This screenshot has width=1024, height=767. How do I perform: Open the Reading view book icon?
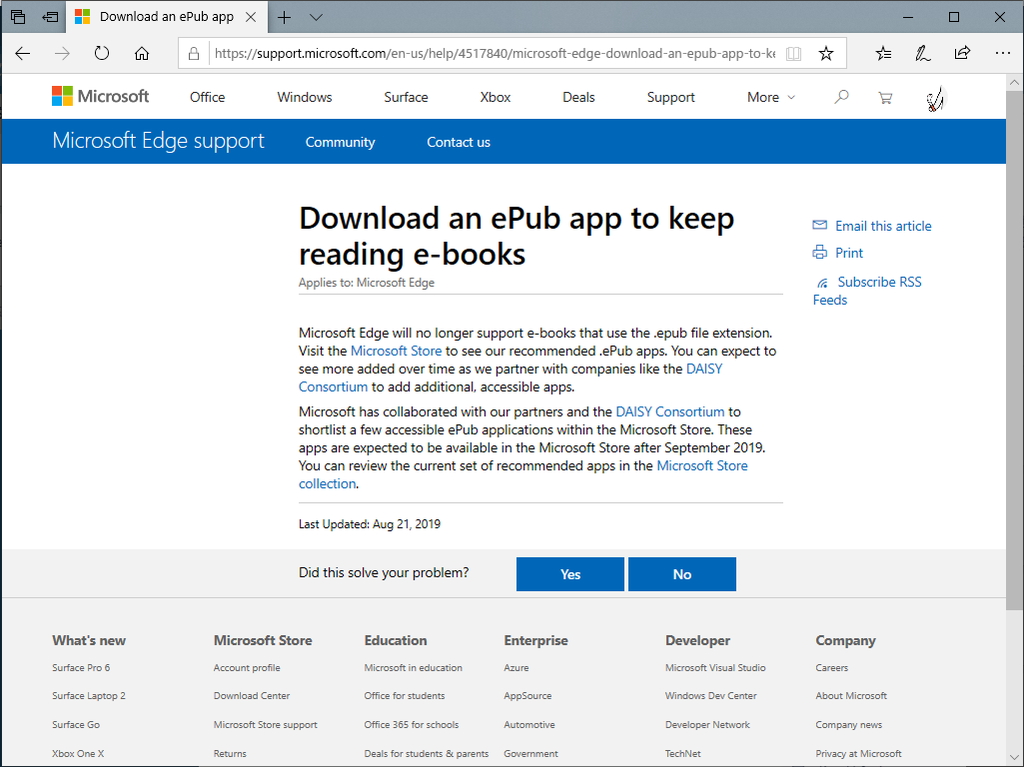pos(794,54)
